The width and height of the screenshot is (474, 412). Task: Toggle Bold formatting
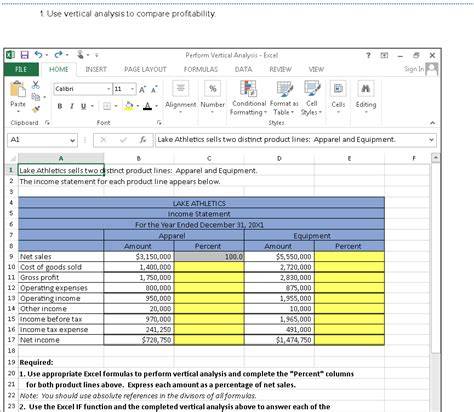(x=60, y=106)
